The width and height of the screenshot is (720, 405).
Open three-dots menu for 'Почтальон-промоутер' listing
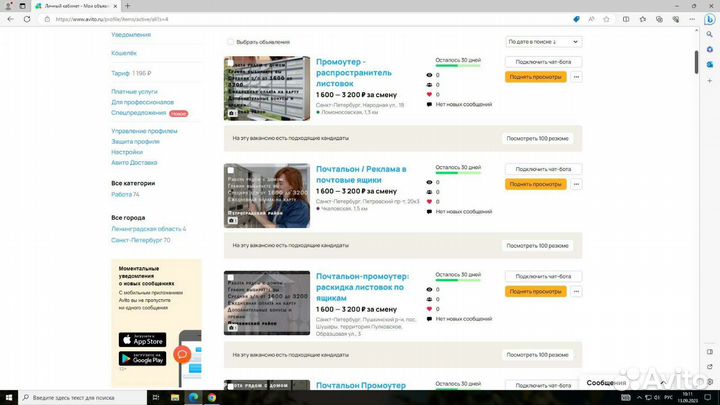click(x=576, y=292)
